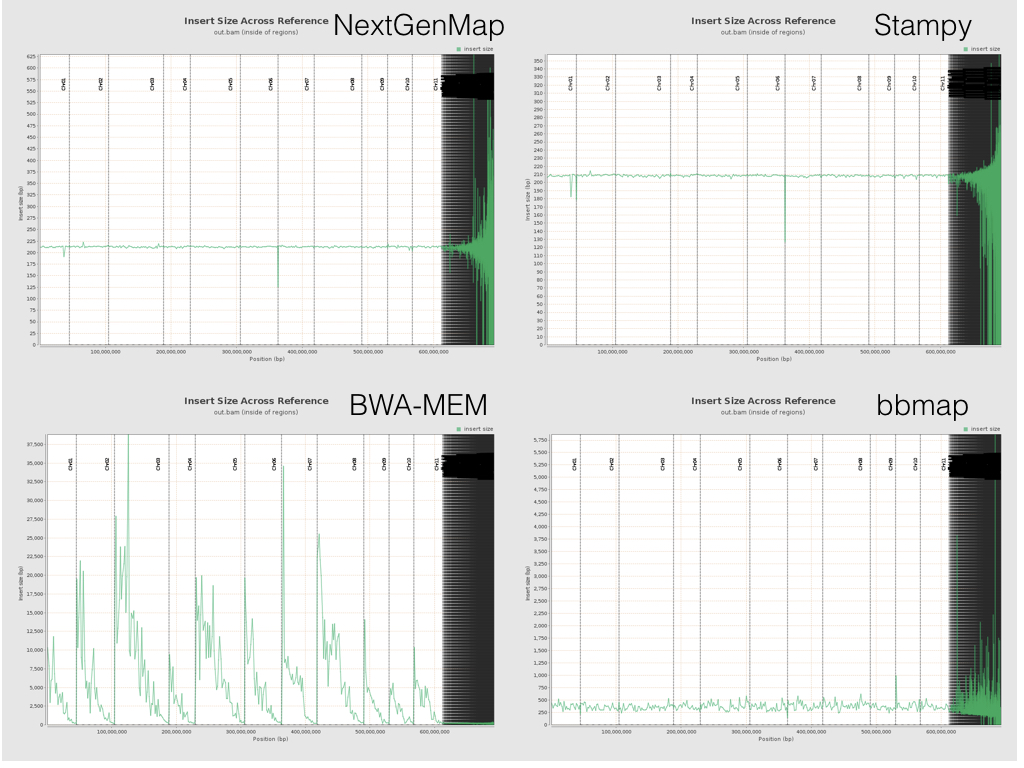The height and width of the screenshot is (768, 1024).
Task: Click the 600,000,000 x-axis tick in bbmap chart
Action: click(x=940, y=732)
